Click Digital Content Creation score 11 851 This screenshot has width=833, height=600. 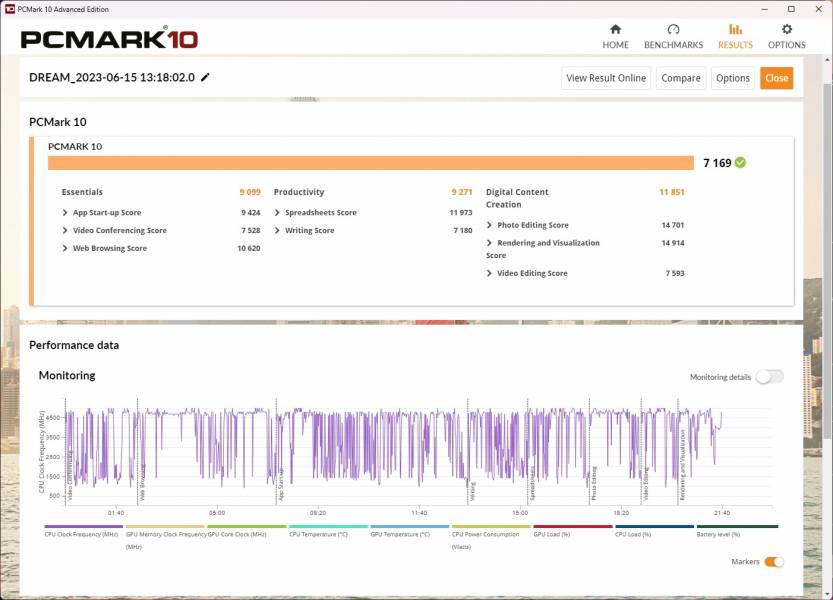point(672,192)
